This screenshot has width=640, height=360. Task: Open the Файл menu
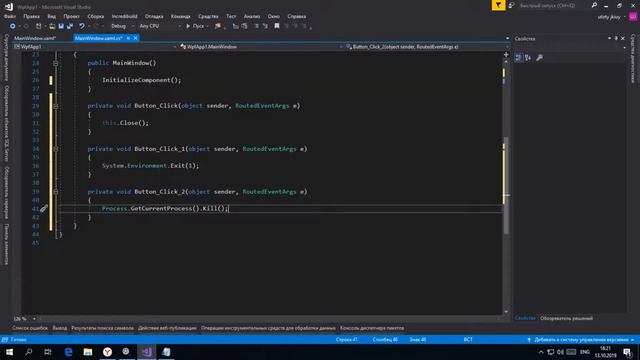tap(10, 16)
